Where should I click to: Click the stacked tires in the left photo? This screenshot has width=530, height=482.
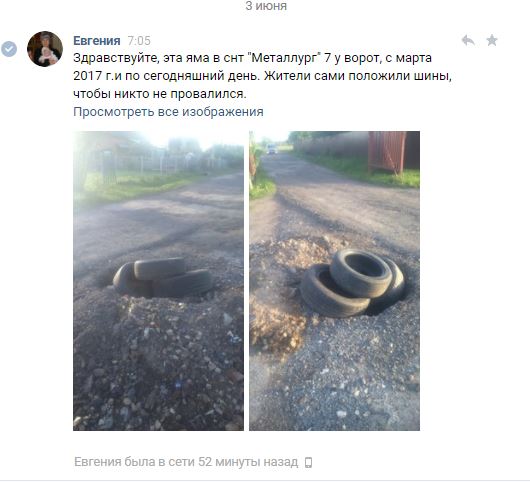pyautogui.click(x=163, y=277)
